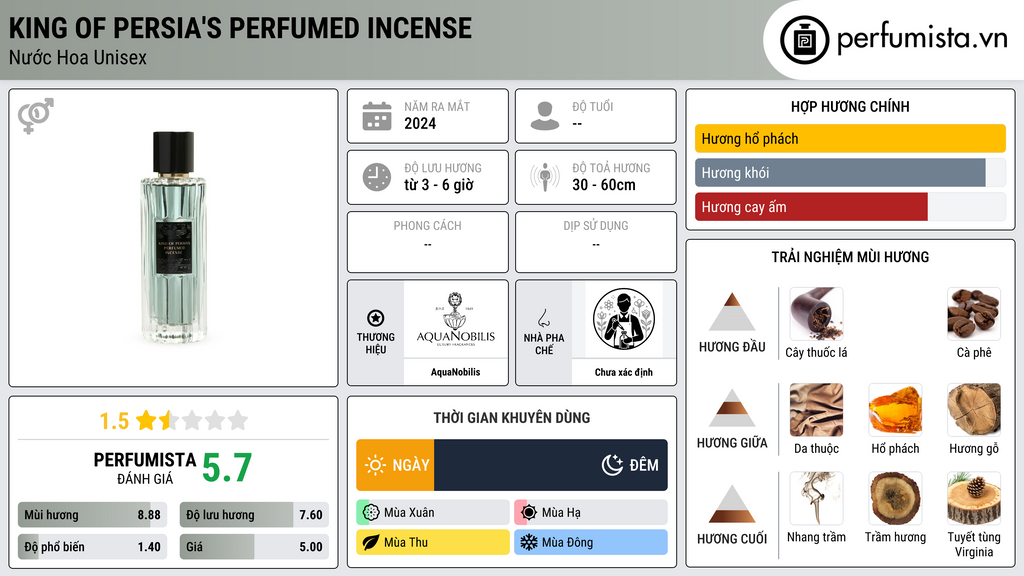Click the calendar icon beside Năm ra mắt
The width and height of the screenshot is (1024, 576).
(377, 116)
